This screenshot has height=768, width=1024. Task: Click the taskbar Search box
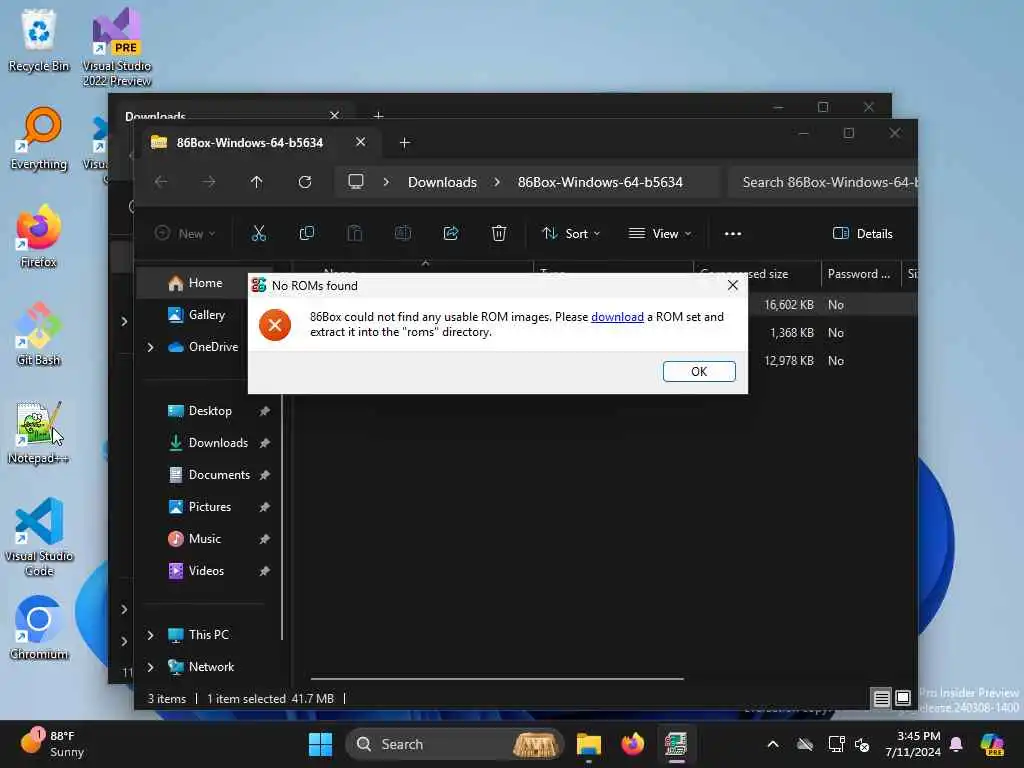(455, 744)
